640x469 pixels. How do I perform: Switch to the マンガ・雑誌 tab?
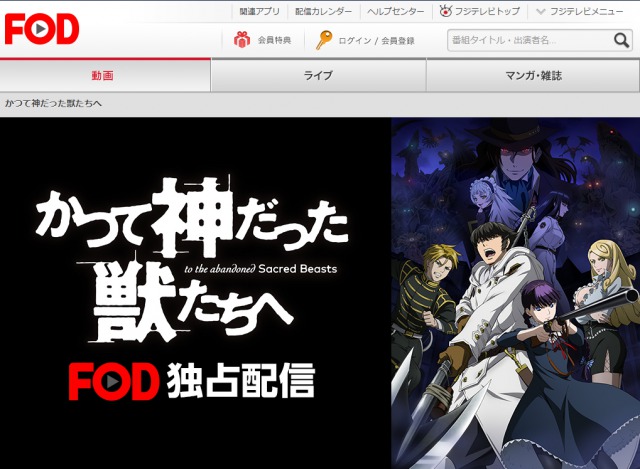533,76
